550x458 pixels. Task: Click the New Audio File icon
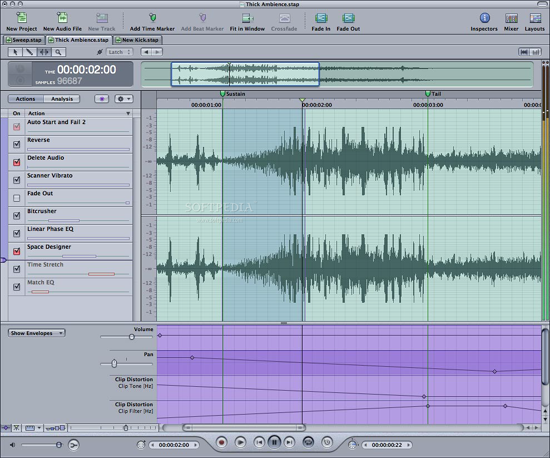pyautogui.click(x=62, y=18)
